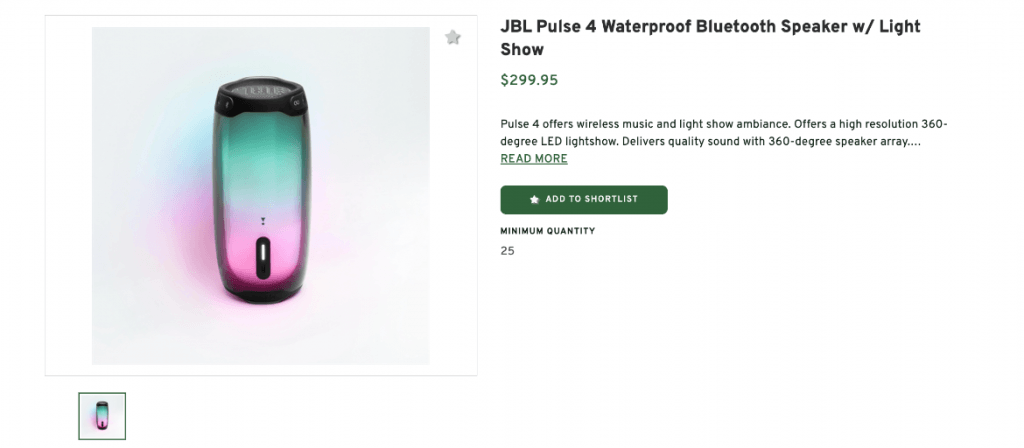Click the small hourglass mark on speaker body
Image resolution: width=1024 pixels, height=448 pixels.
point(262,222)
